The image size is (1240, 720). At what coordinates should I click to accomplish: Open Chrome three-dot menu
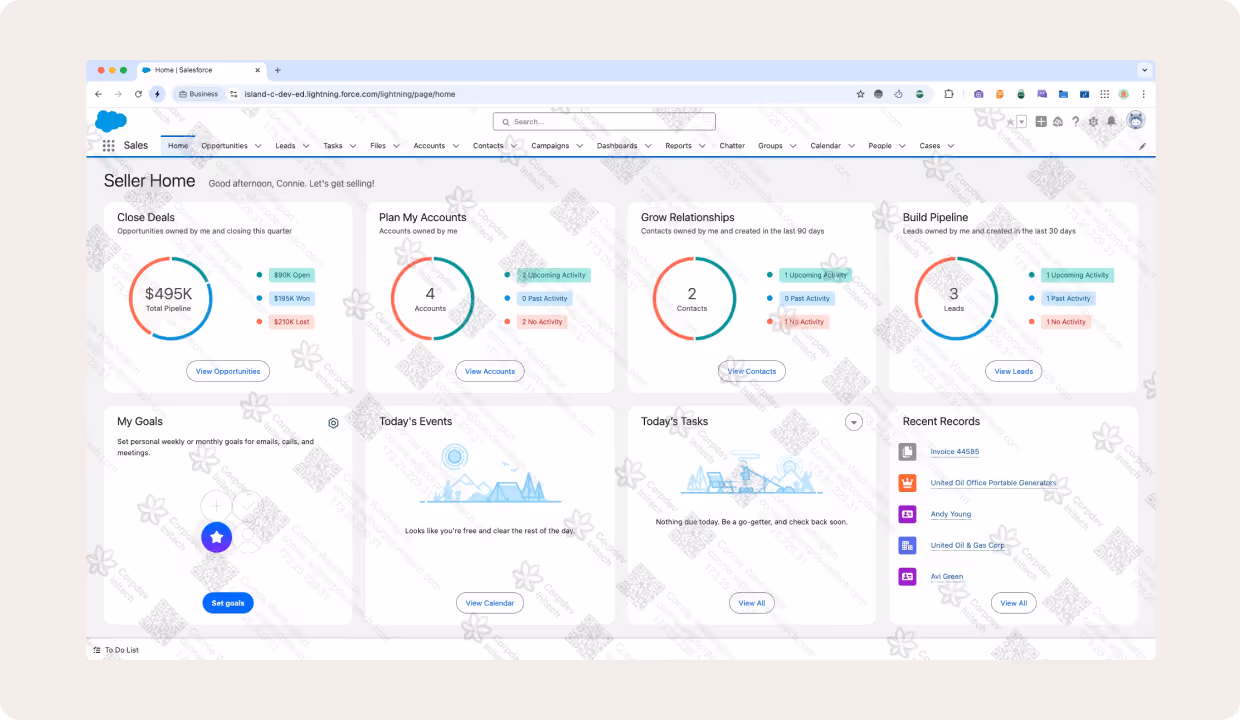pyautogui.click(x=1143, y=94)
